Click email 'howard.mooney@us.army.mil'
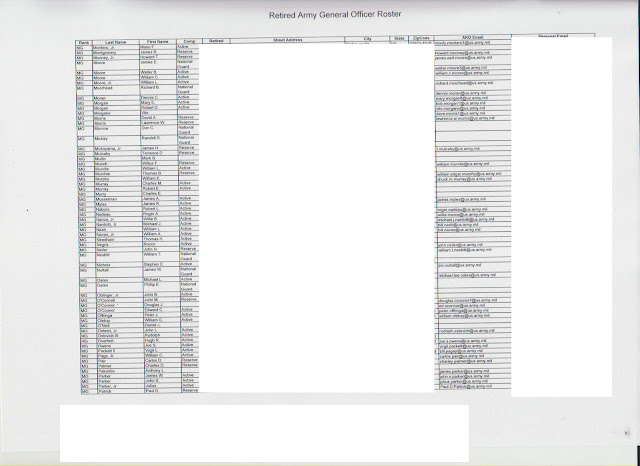This screenshot has width=640, height=466. coord(462,53)
